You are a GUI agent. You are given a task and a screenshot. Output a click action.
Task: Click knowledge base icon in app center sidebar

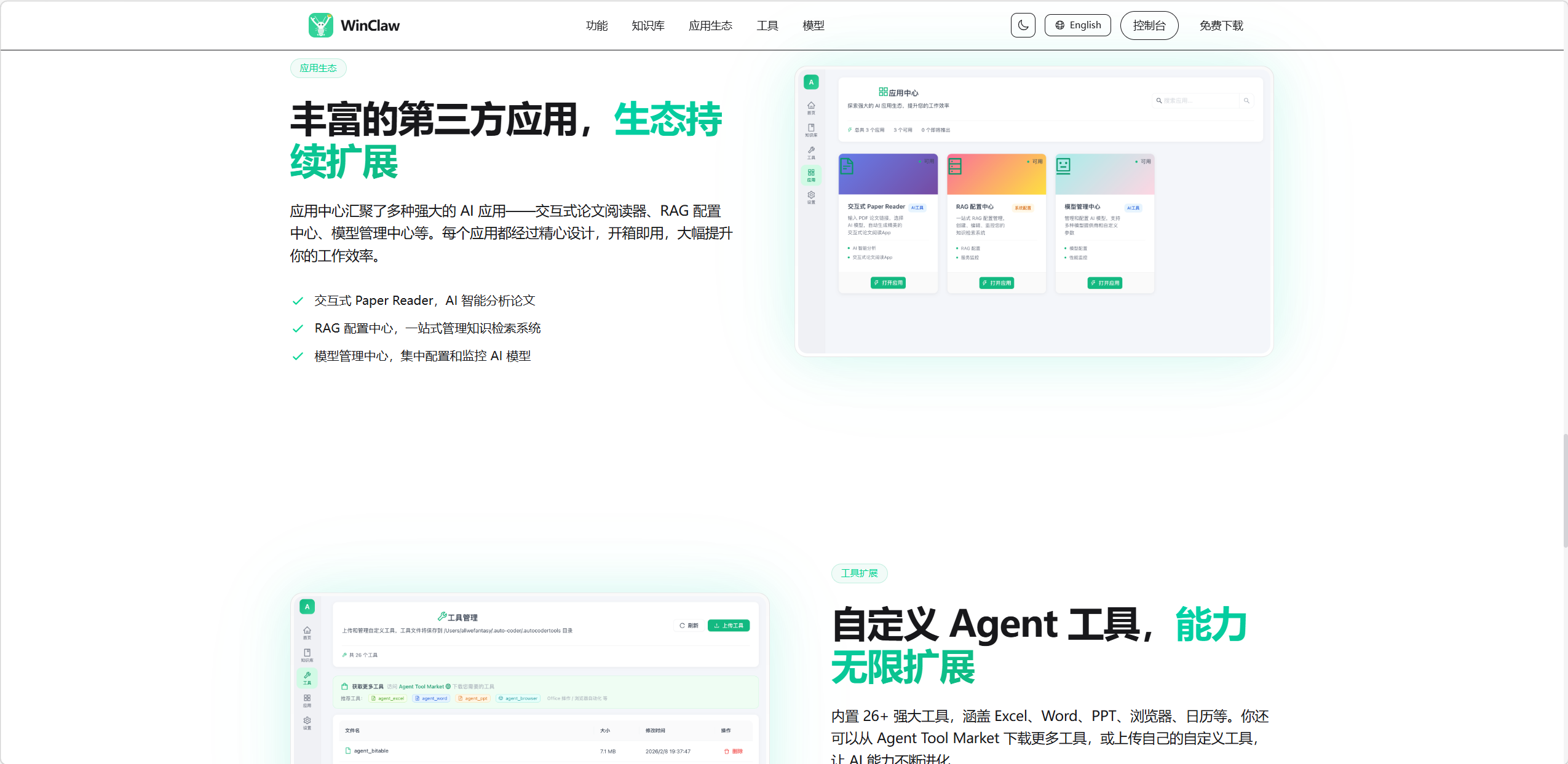point(811,130)
